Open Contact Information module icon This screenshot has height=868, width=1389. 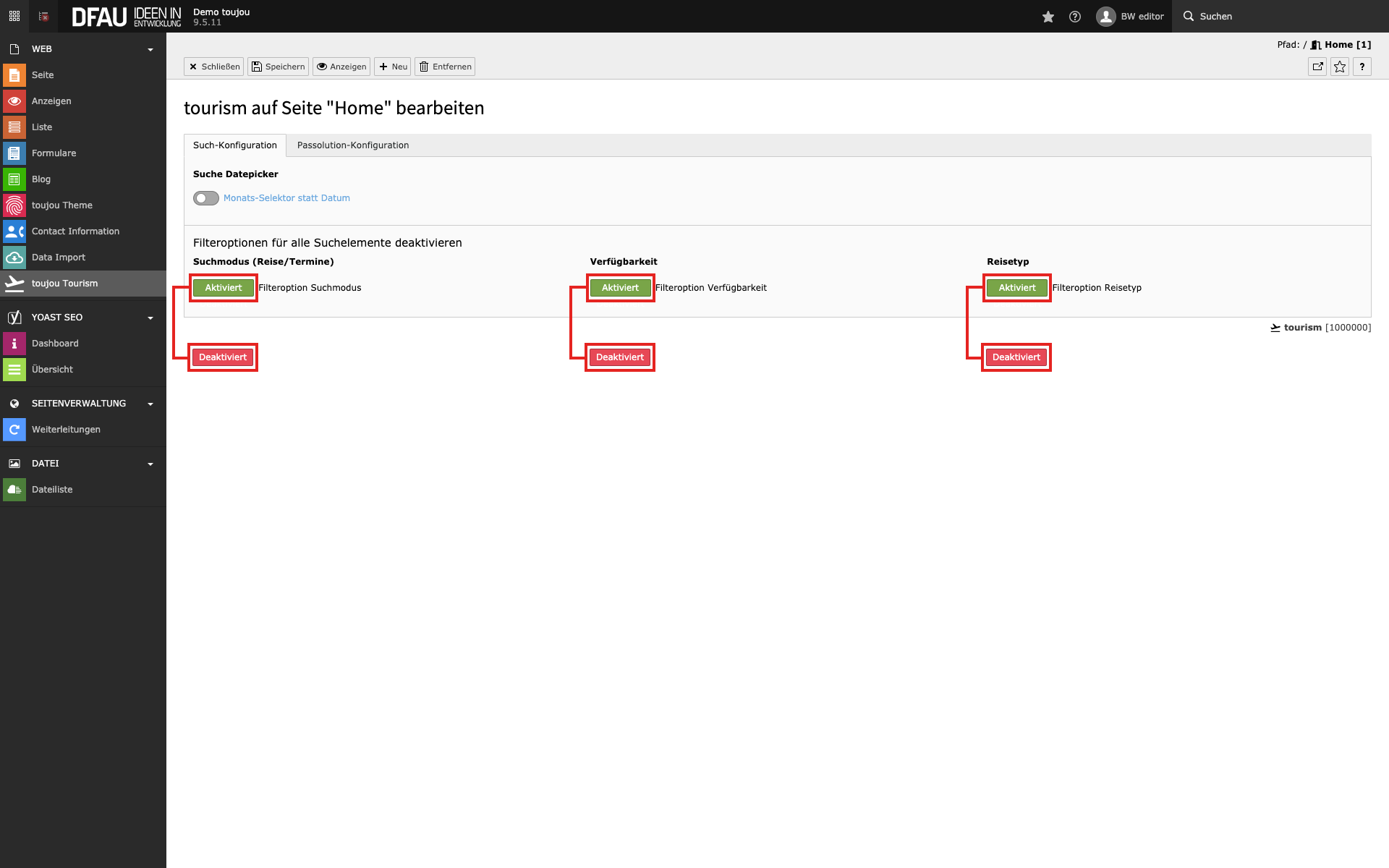click(x=14, y=231)
